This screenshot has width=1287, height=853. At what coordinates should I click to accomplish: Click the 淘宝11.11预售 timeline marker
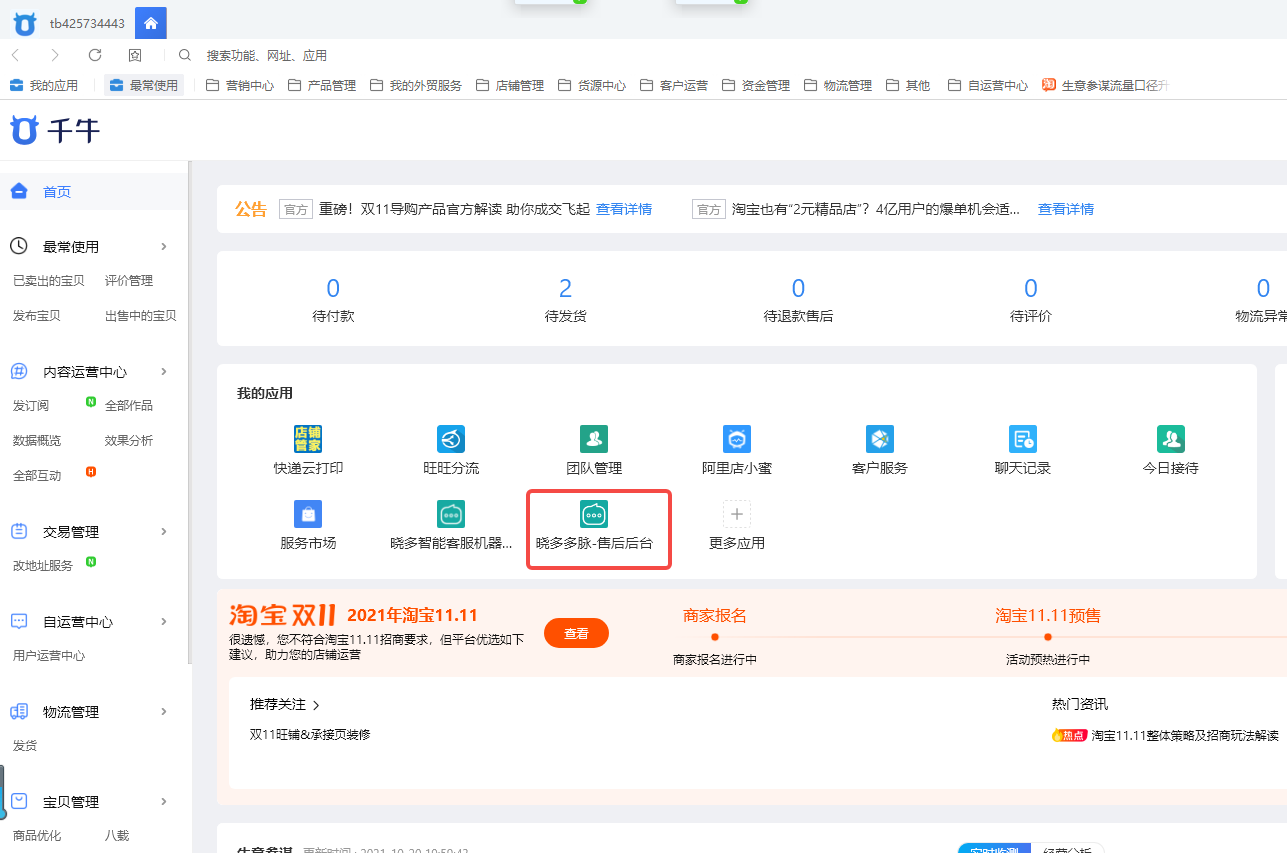coord(1048,637)
